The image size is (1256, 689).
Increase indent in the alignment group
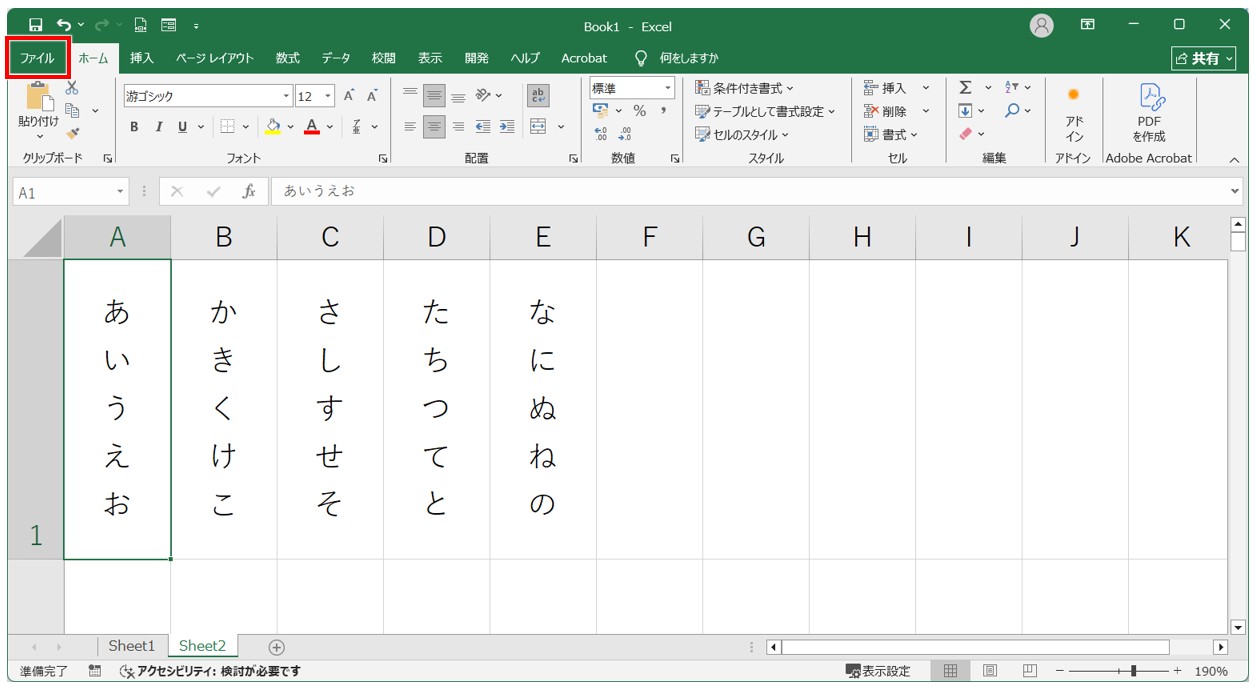tap(507, 127)
